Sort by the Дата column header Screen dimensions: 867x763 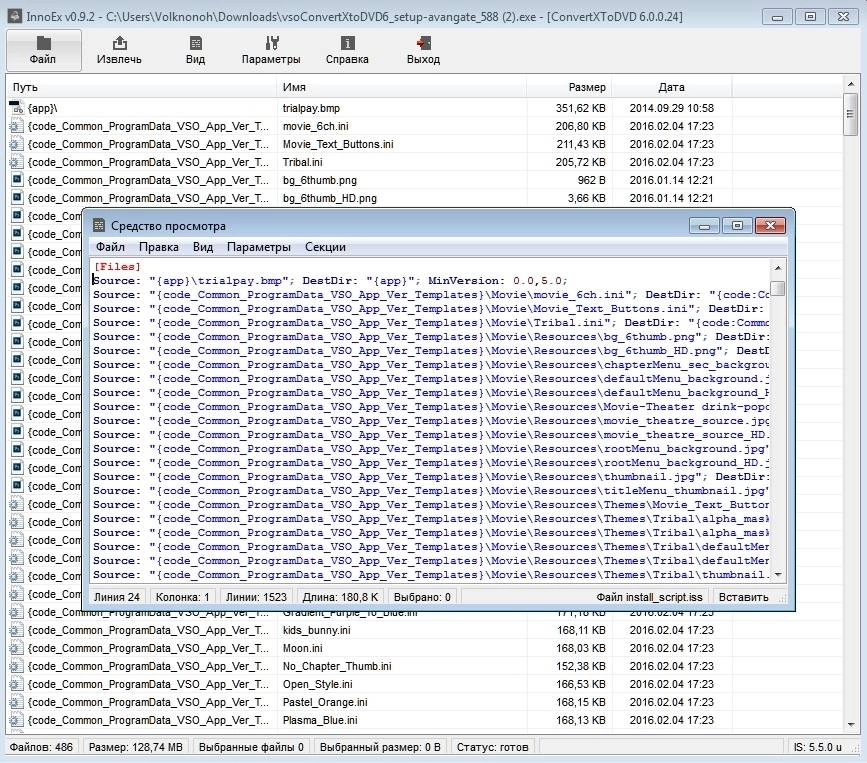click(672, 87)
